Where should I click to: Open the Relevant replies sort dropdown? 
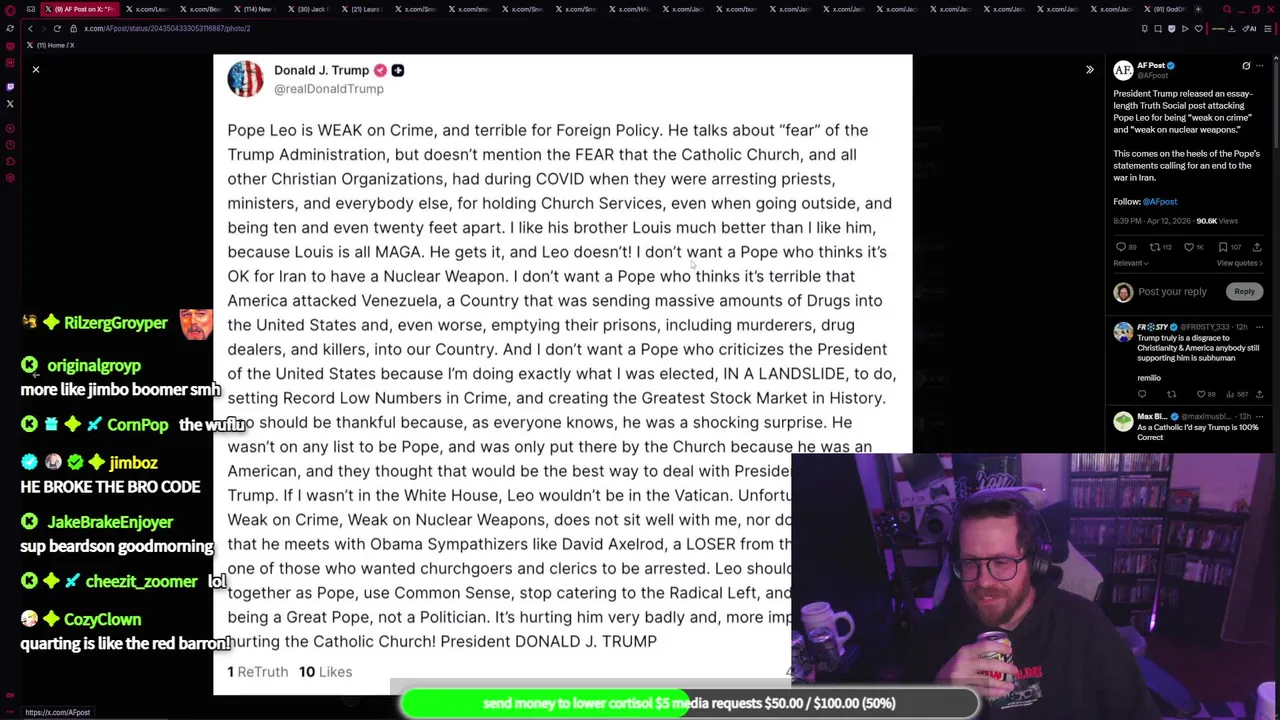coord(1131,263)
